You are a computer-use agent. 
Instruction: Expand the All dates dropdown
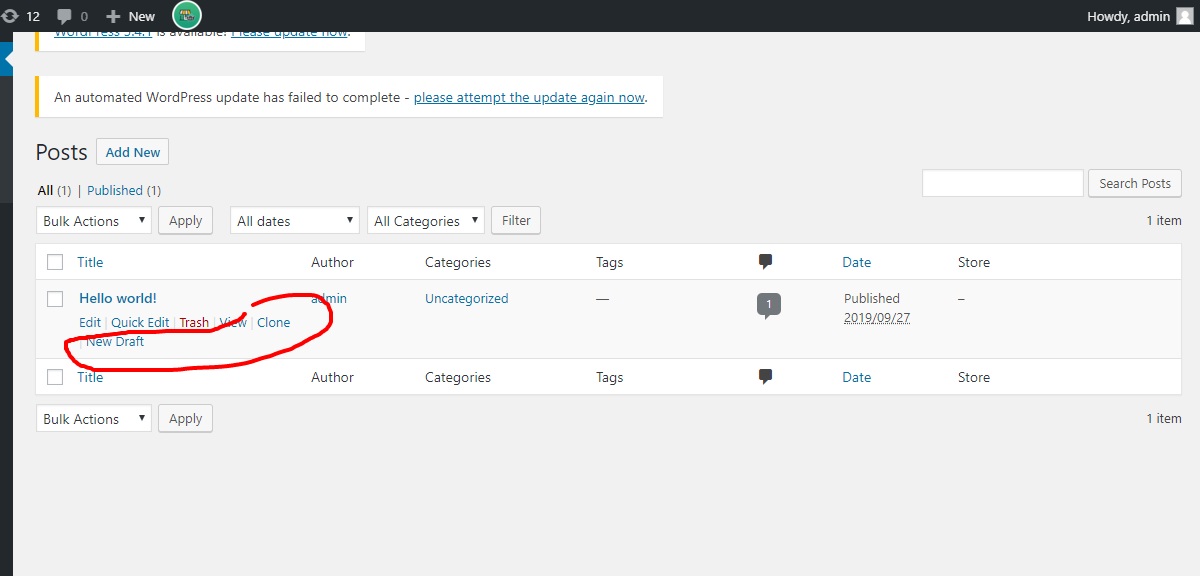pos(294,219)
